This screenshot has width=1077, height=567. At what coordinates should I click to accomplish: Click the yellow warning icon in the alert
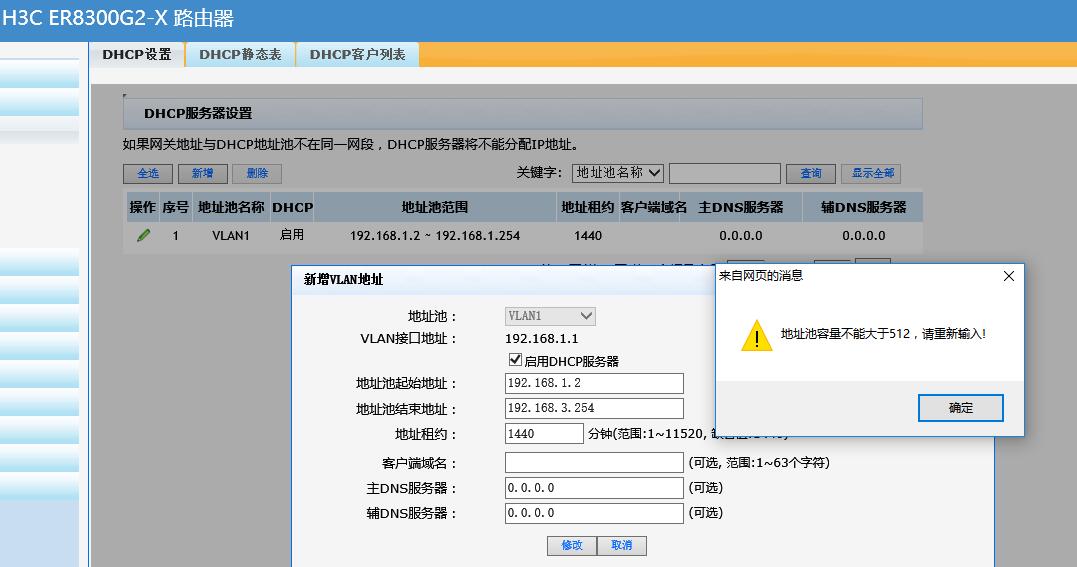[x=757, y=335]
